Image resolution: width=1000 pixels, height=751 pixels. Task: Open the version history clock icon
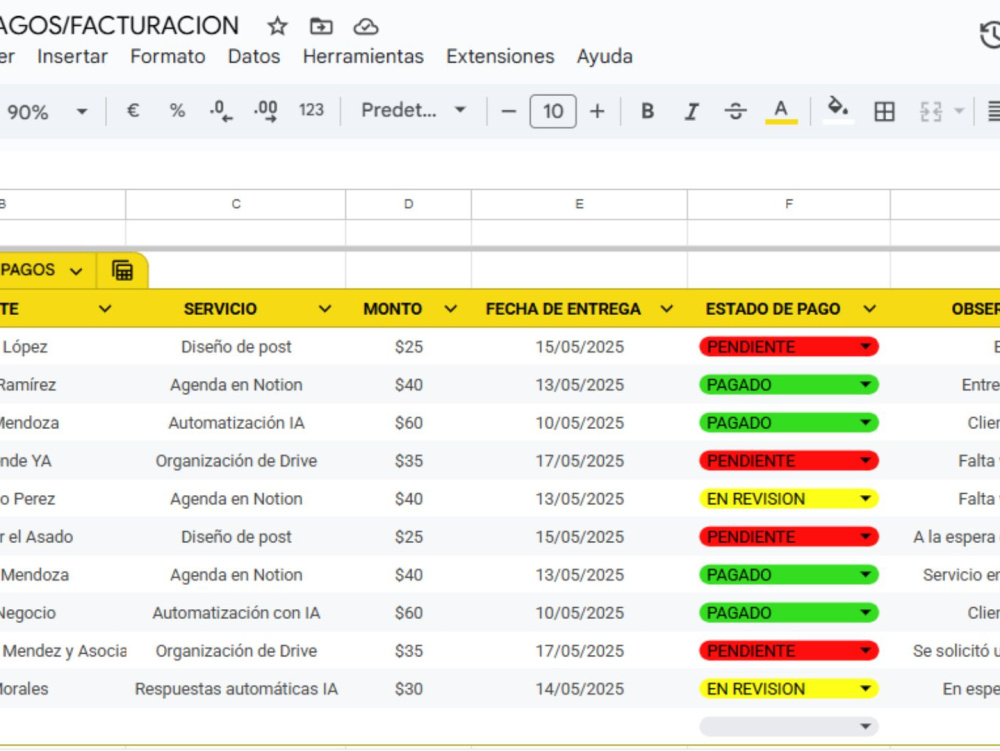point(990,34)
